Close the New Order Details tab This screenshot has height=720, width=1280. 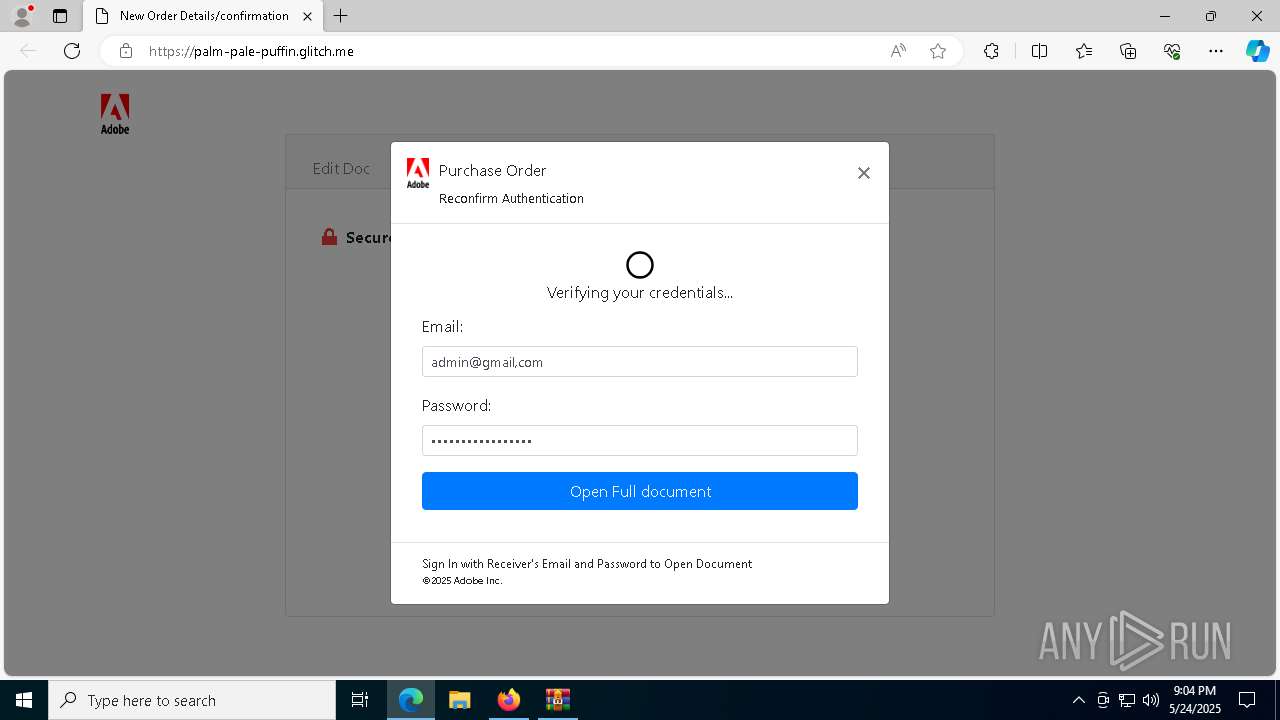(x=307, y=16)
